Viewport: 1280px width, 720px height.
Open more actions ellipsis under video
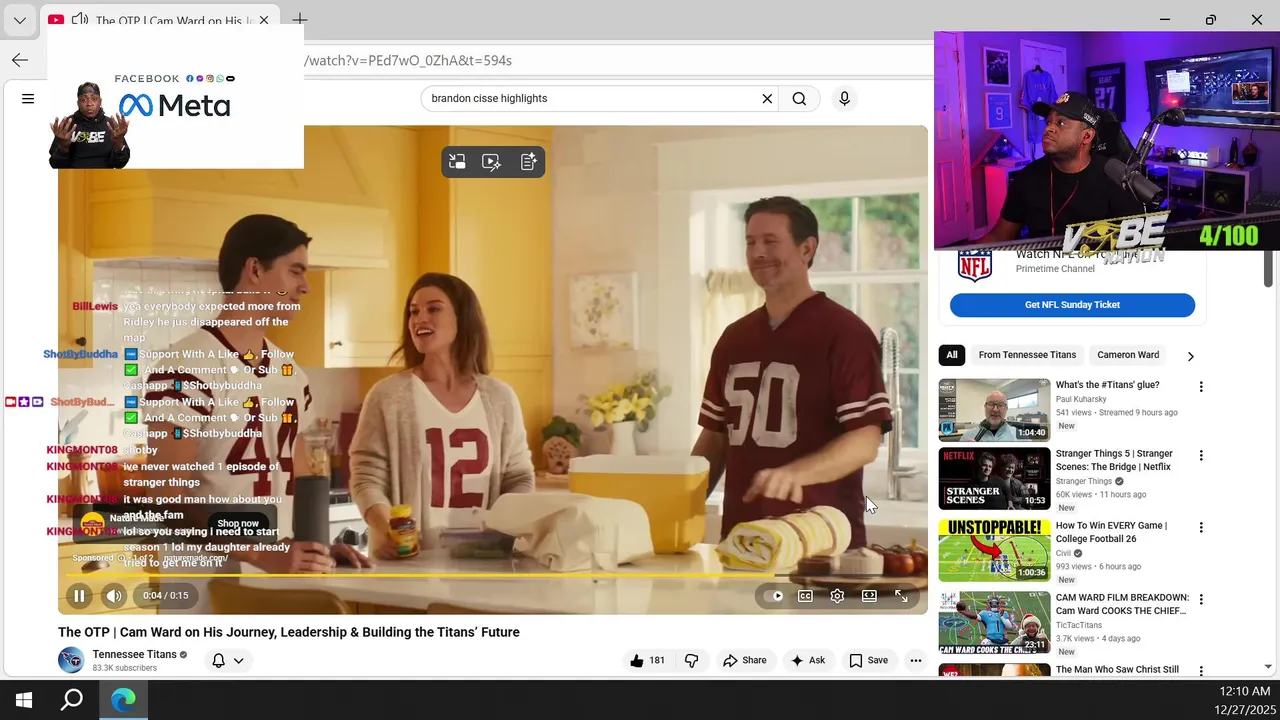click(x=916, y=660)
